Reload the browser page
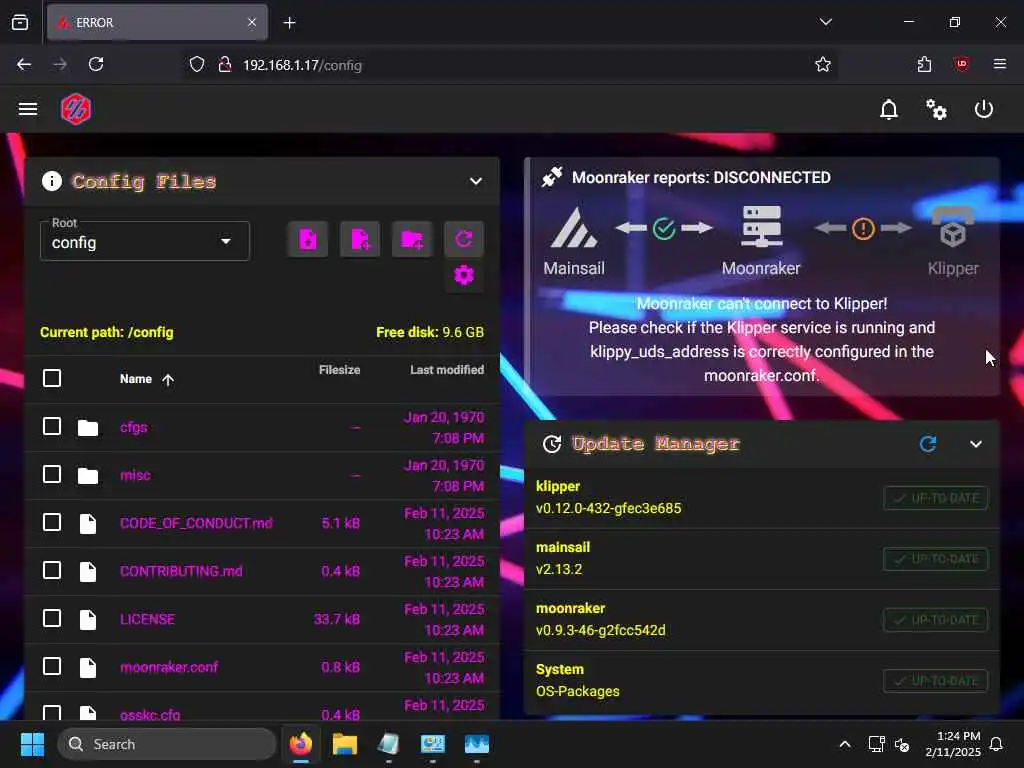This screenshot has height=768, width=1024. (x=96, y=64)
